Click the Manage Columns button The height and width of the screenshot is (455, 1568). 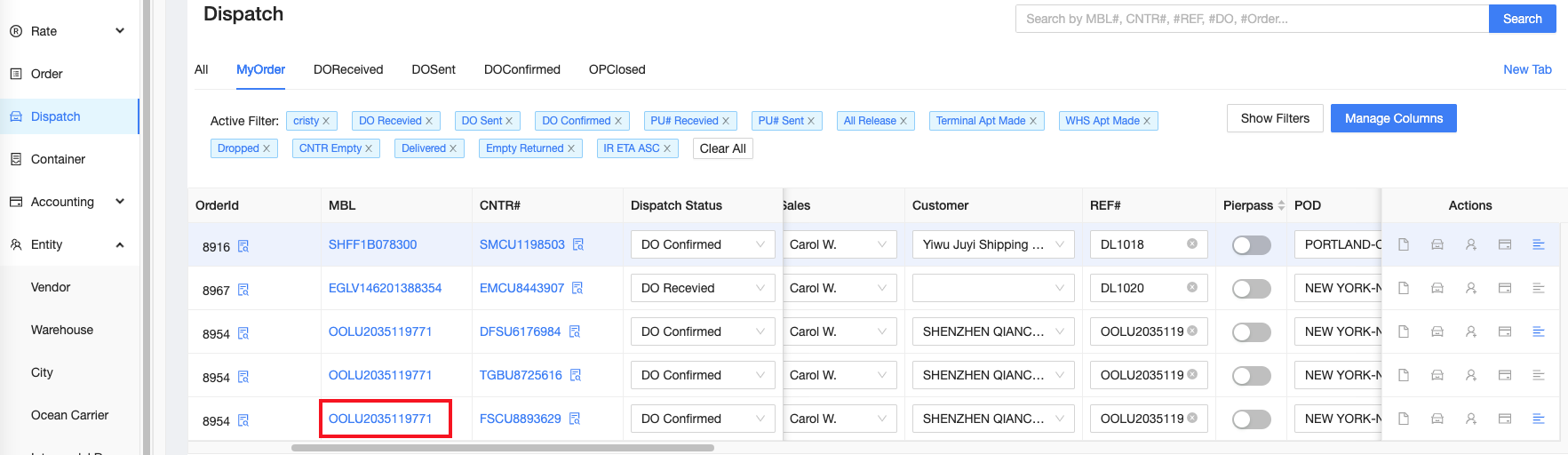tap(1393, 118)
